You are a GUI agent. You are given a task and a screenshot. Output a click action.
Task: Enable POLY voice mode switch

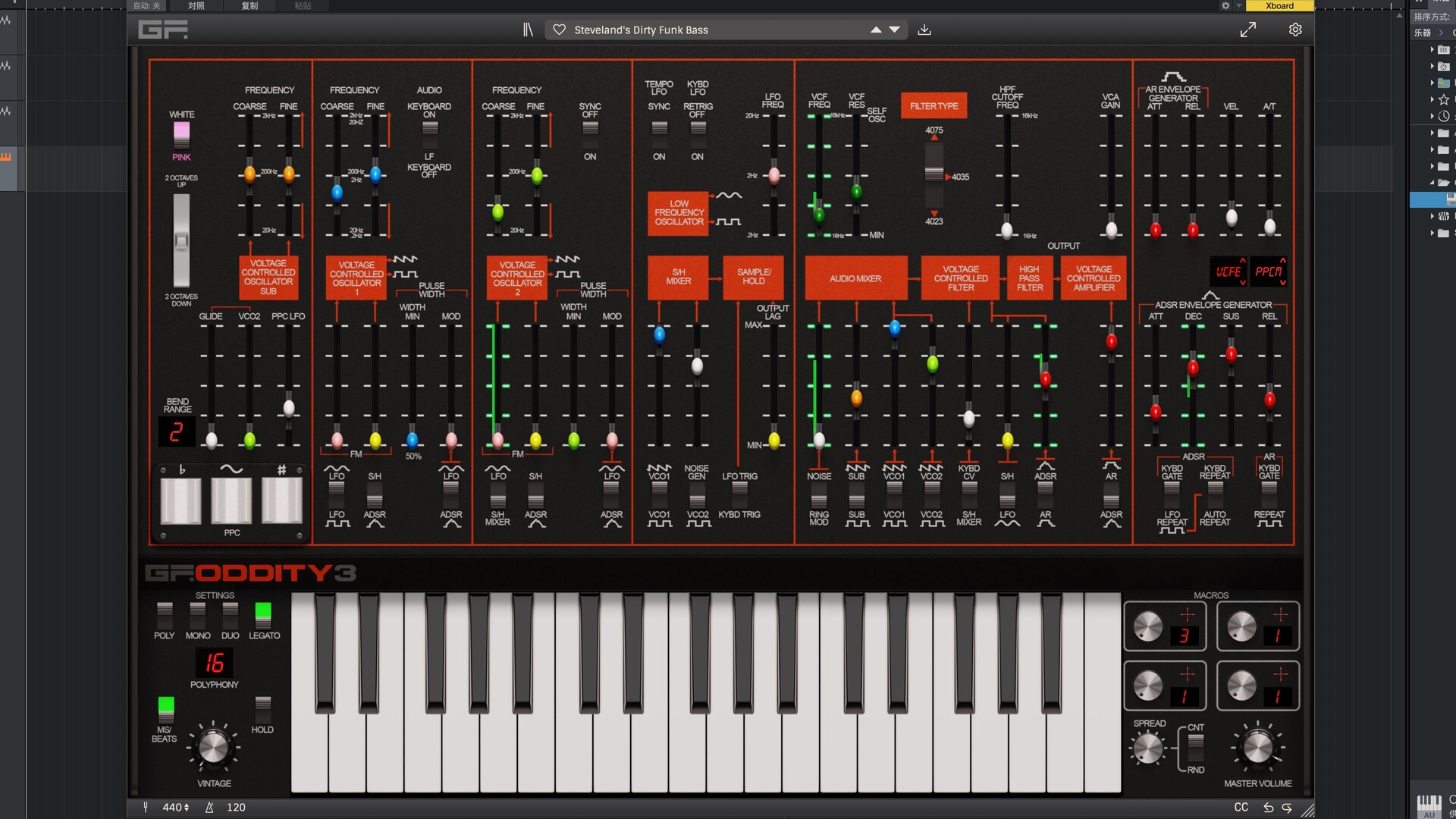tap(165, 615)
